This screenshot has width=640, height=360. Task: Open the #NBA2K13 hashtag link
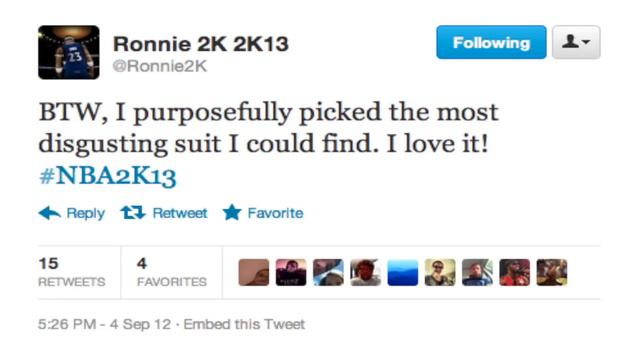tap(108, 176)
